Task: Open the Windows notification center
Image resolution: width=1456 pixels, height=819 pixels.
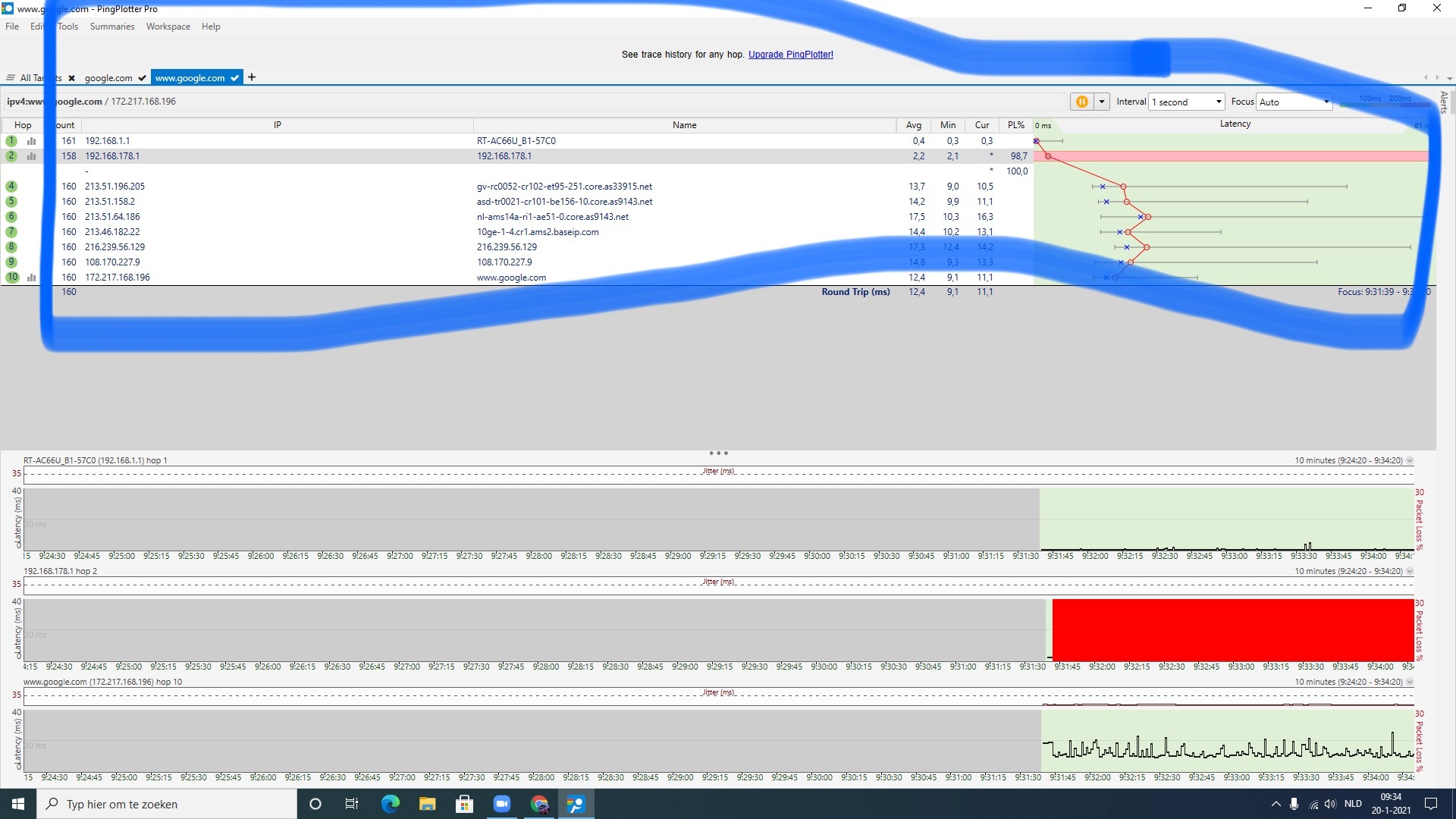Action: tap(1431, 804)
